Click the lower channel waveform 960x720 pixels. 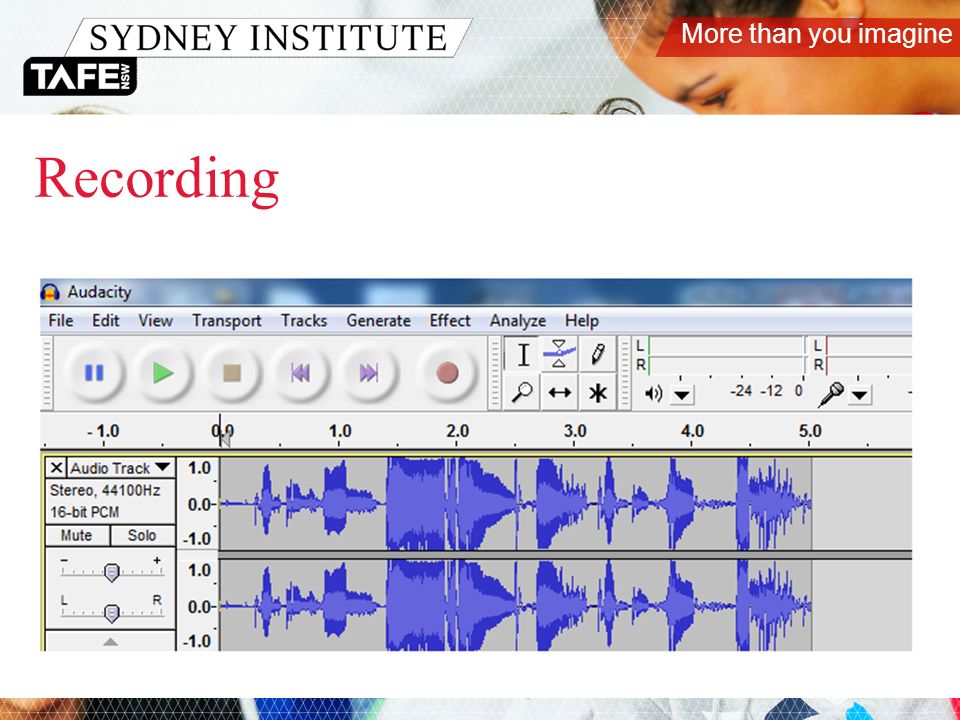(x=516, y=605)
